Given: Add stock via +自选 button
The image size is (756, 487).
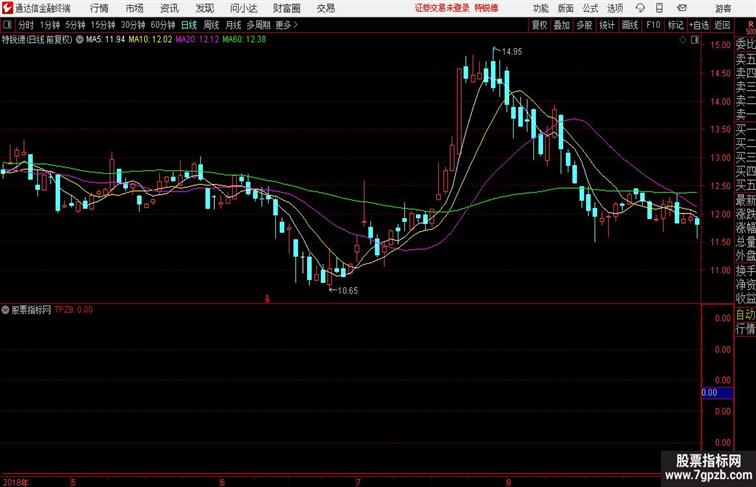Looking at the screenshot, I should (699, 25).
